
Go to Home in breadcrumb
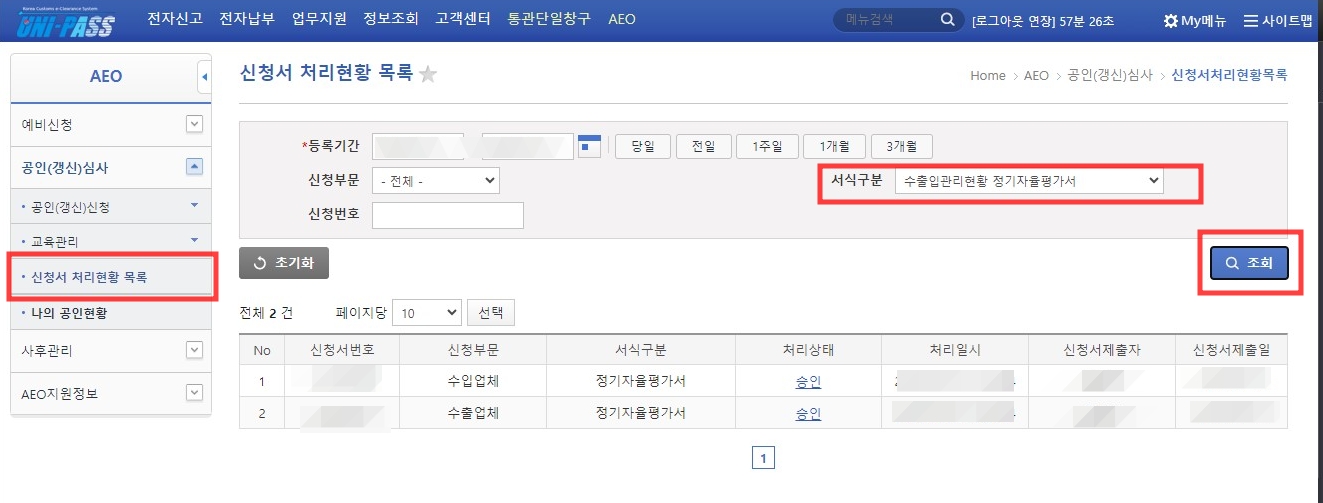tap(988, 75)
